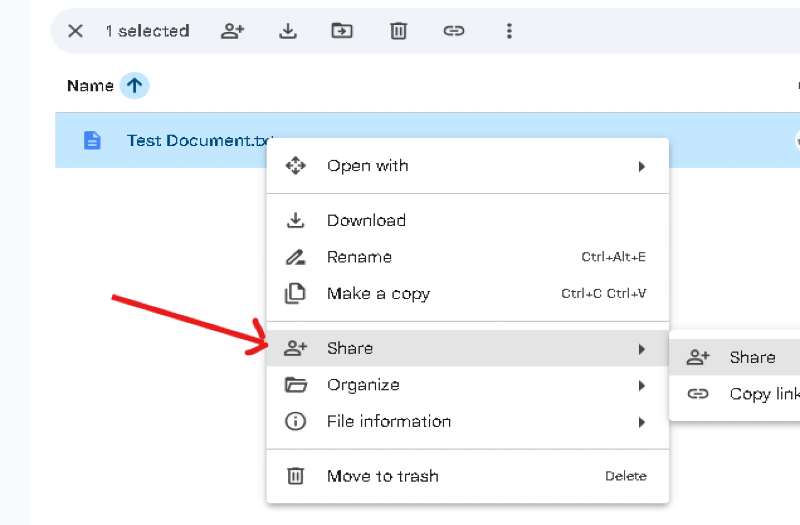Click the download icon in top toolbar
Viewport: 800px width, 525px height.
[x=288, y=31]
